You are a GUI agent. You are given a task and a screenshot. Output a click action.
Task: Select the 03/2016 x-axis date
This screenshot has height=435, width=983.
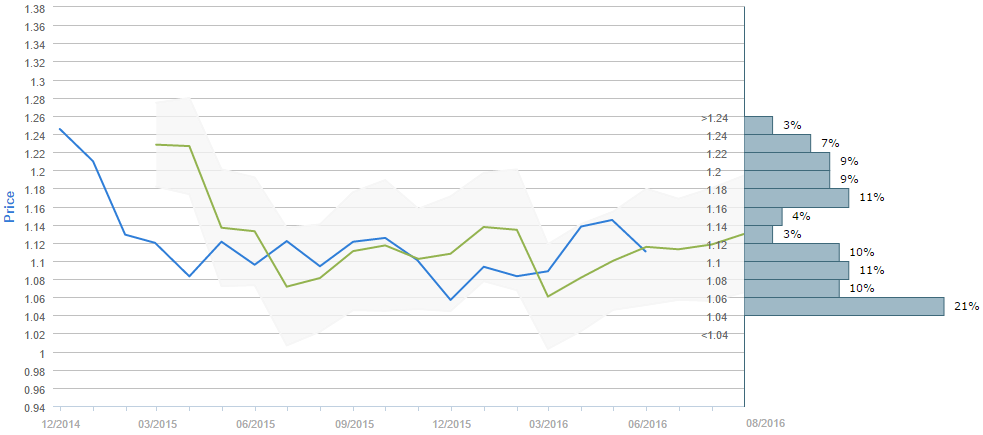pos(549,423)
